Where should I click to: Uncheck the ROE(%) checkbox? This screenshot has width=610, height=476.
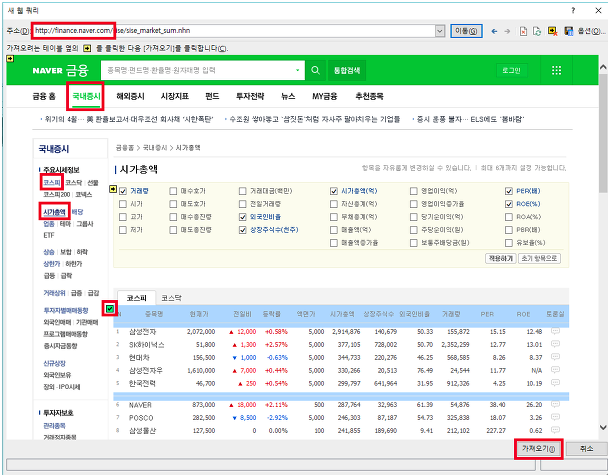508,204
